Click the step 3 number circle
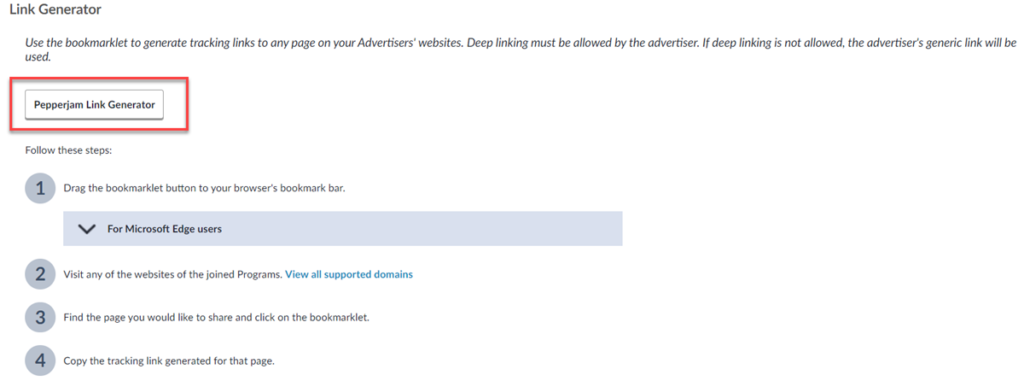This screenshot has height=381, width=1024. coord(40,318)
